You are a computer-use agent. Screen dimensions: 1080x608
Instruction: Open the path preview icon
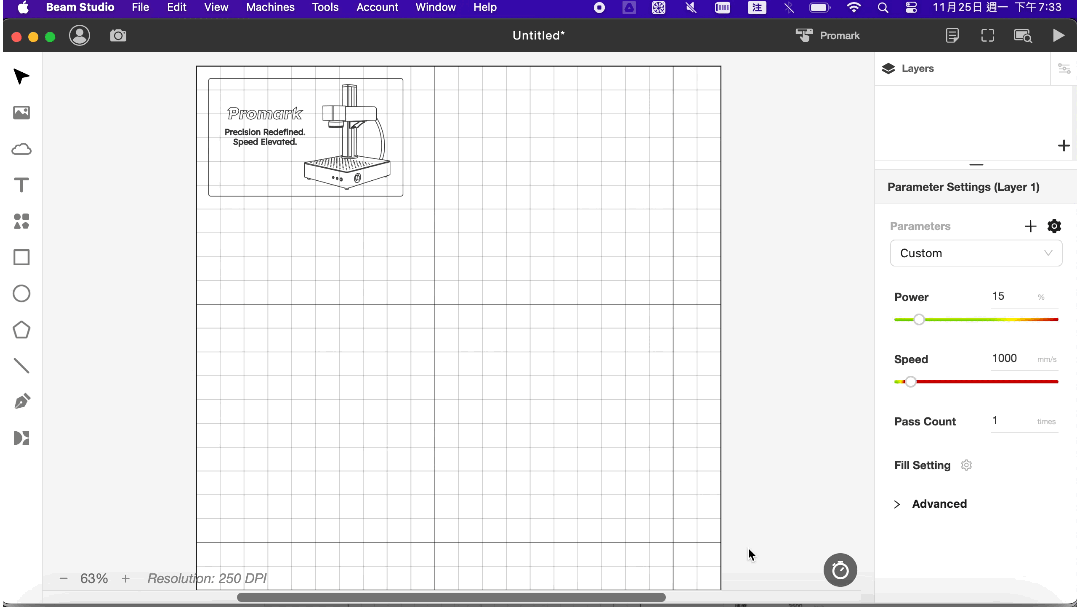[x=1023, y=35]
